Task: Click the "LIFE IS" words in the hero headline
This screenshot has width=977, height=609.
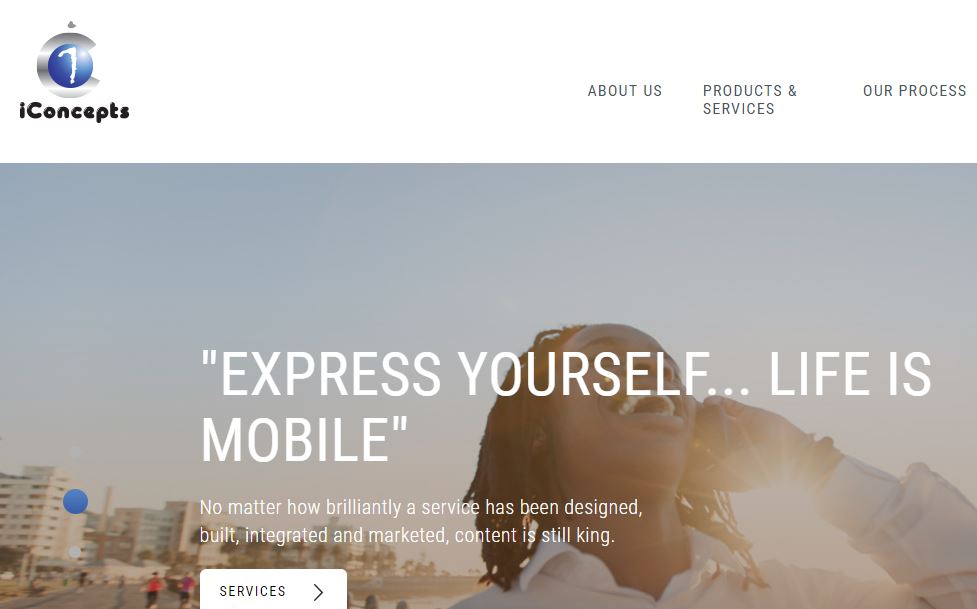Action: tap(850, 374)
